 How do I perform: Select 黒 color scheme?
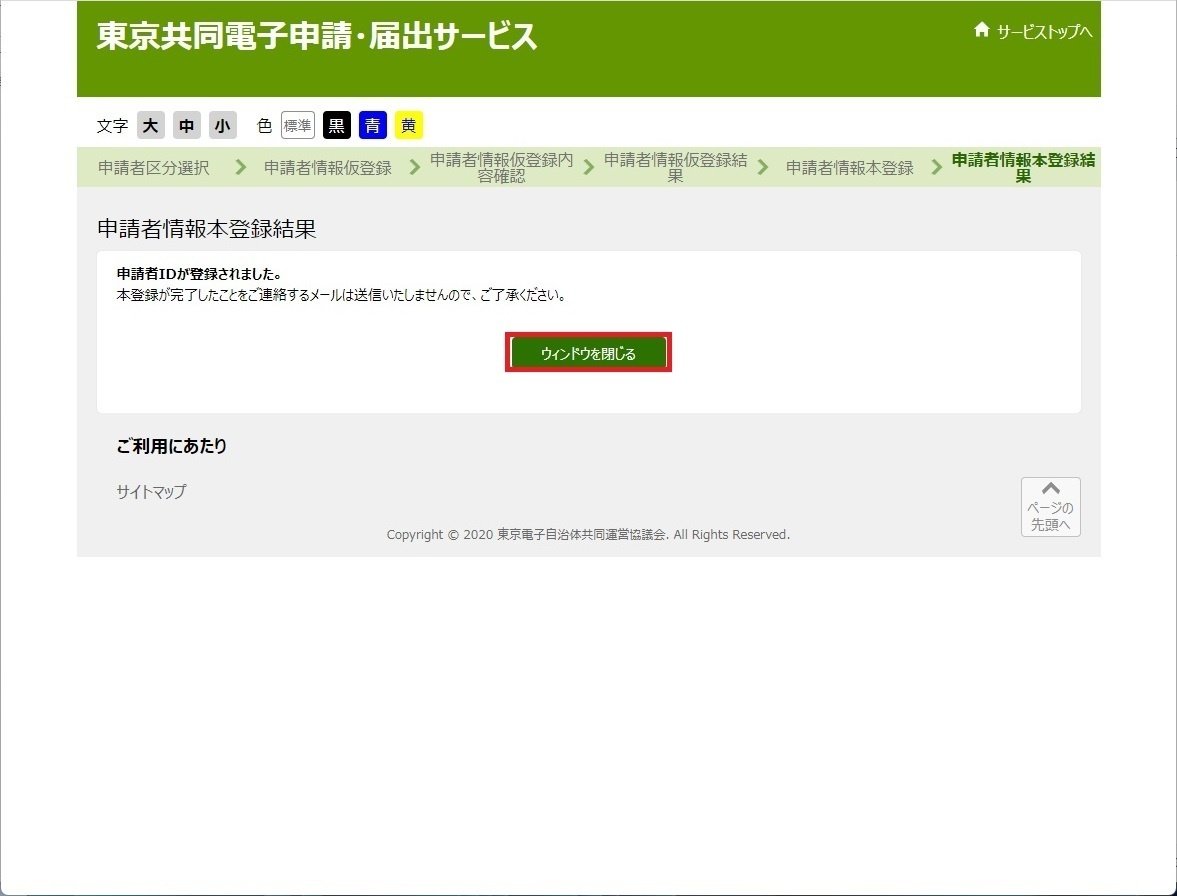pyautogui.click(x=337, y=125)
